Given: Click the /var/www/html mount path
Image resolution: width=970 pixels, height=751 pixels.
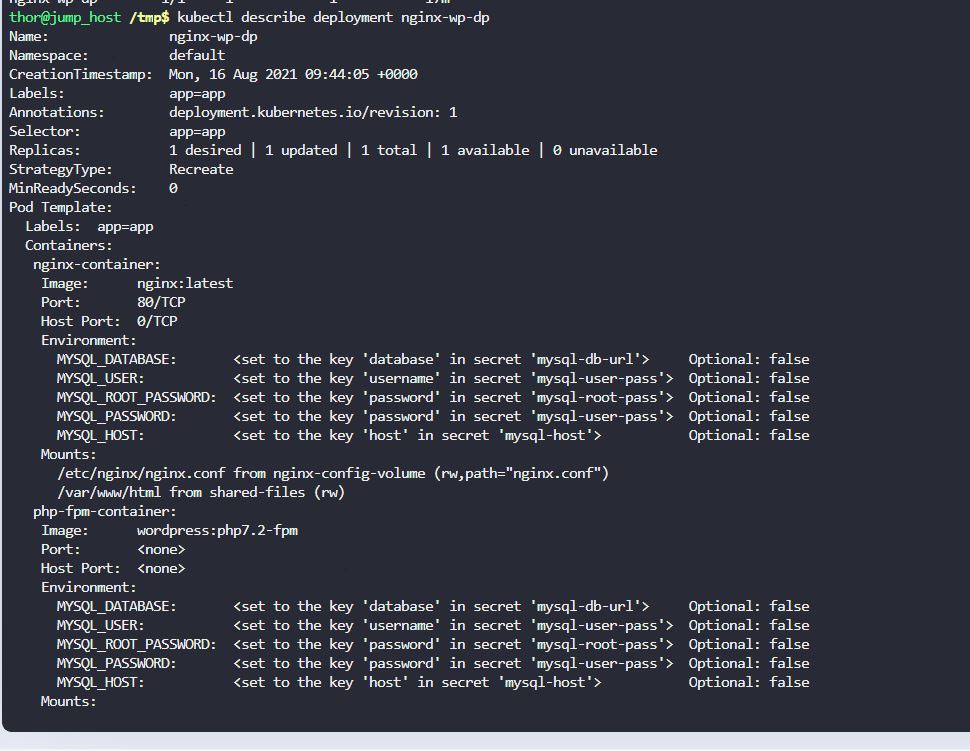Looking at the screenshot, I should 109,492.
